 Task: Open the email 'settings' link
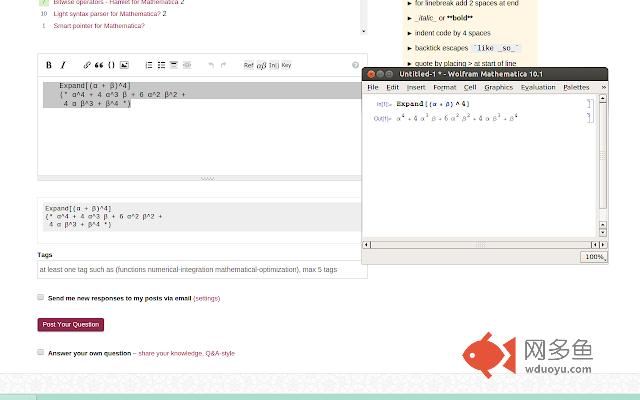click(x=207, y=298)
